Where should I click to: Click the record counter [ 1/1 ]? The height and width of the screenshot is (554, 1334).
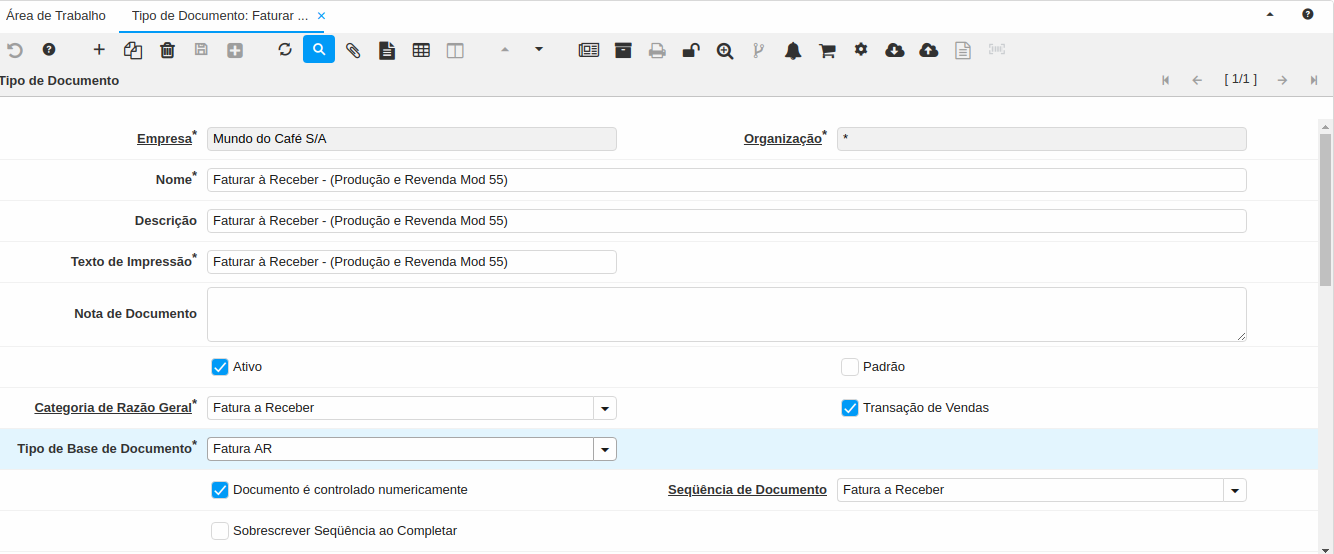pos(1240,79)
